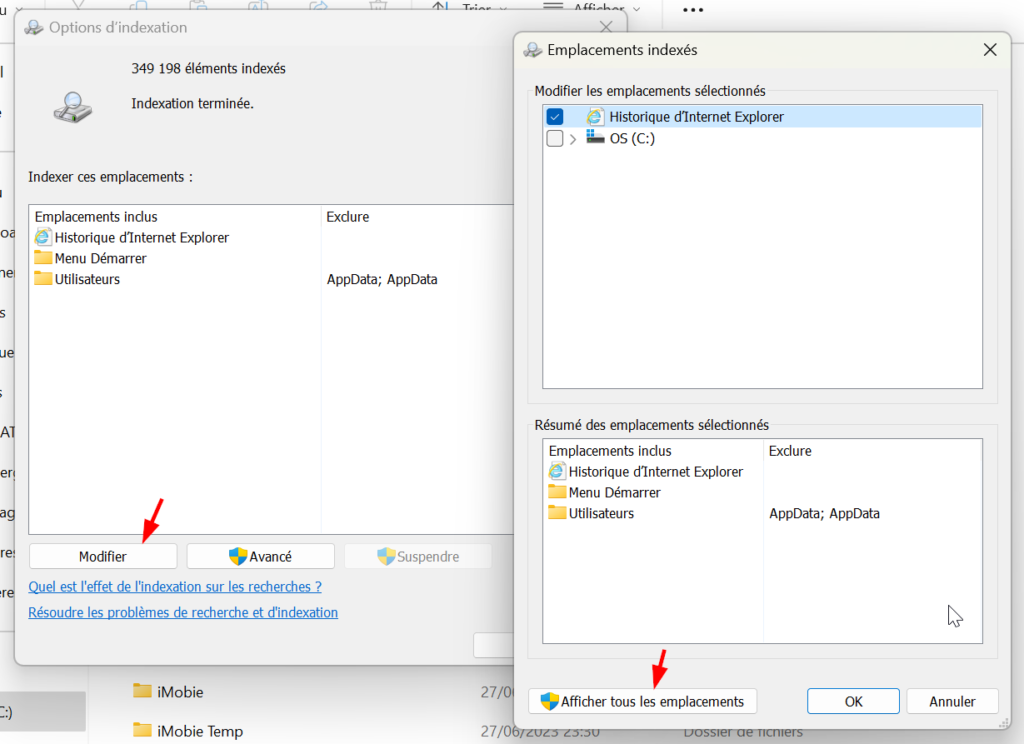Select OS (C:) label in tree
The height and width of the screenshot is (744, 1024).
click(x=632, y=138)
